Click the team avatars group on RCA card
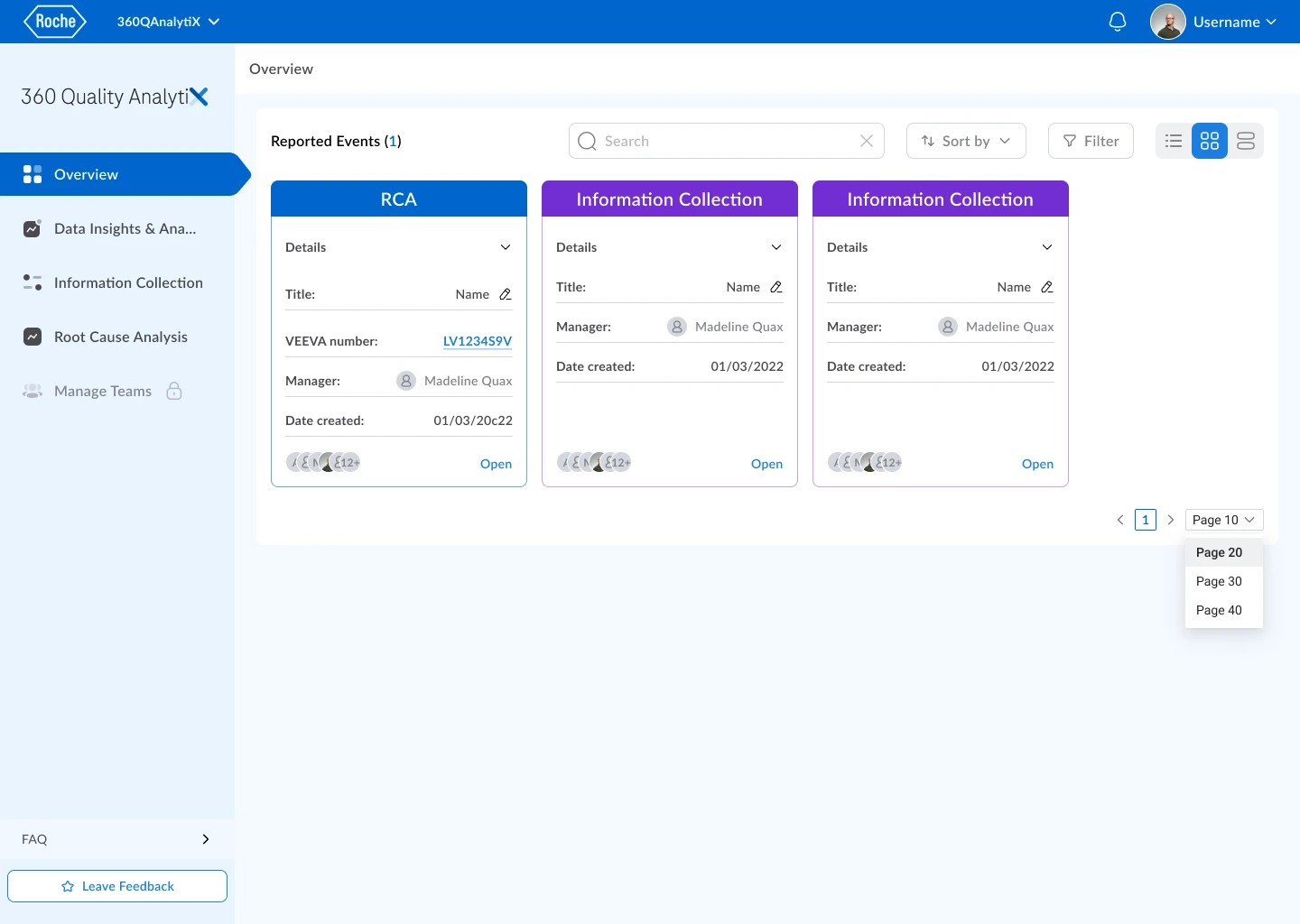 [x=323, y=463]
